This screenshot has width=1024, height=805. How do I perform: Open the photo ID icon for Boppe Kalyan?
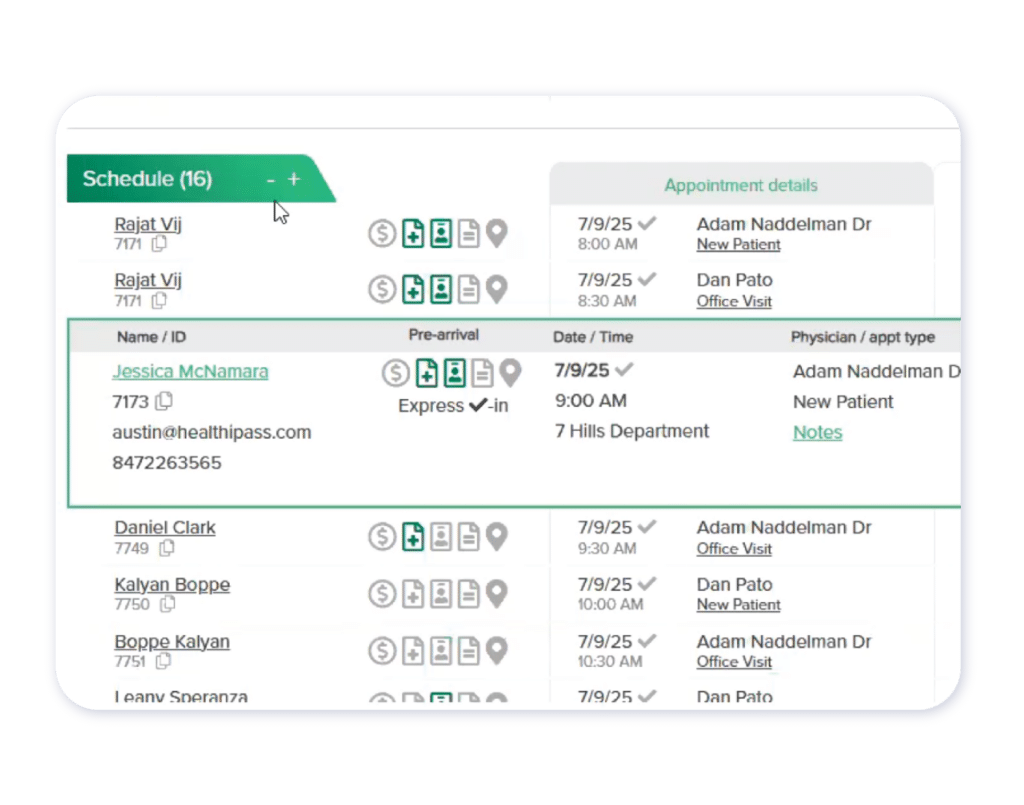pyautogui.click(x=440, y=651)
